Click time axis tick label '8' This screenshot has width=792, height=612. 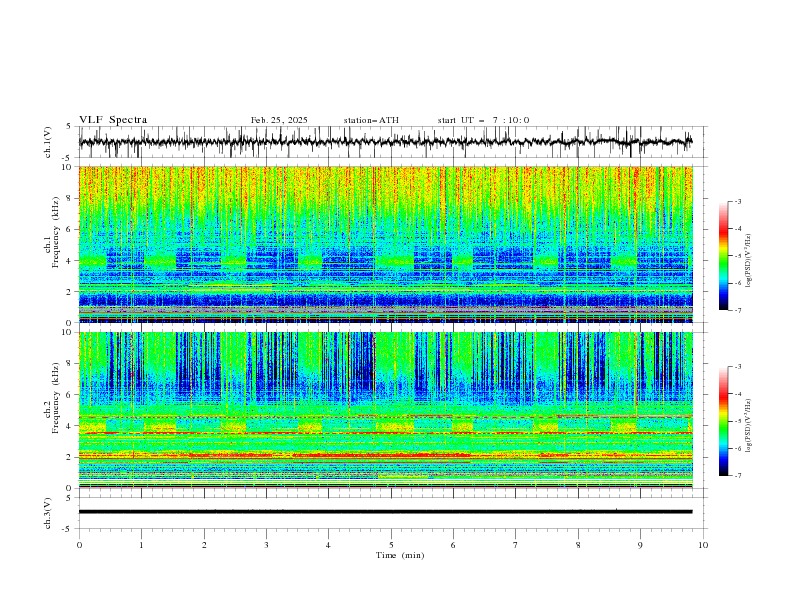pyautogui.click(x=578, y=545)
